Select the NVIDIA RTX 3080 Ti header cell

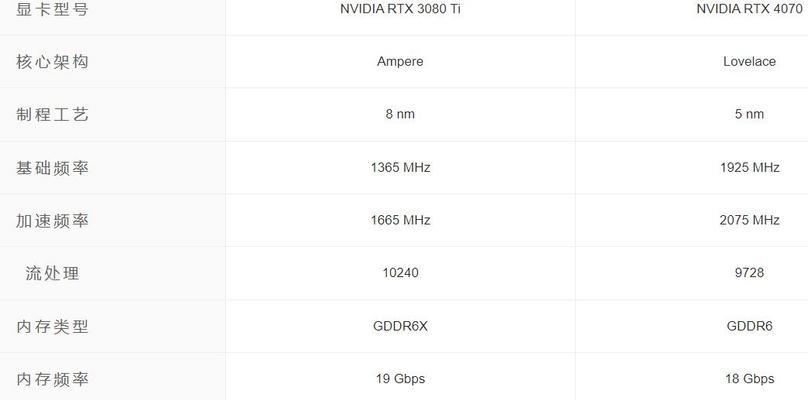pyautogui.click(x=400, y=9)
